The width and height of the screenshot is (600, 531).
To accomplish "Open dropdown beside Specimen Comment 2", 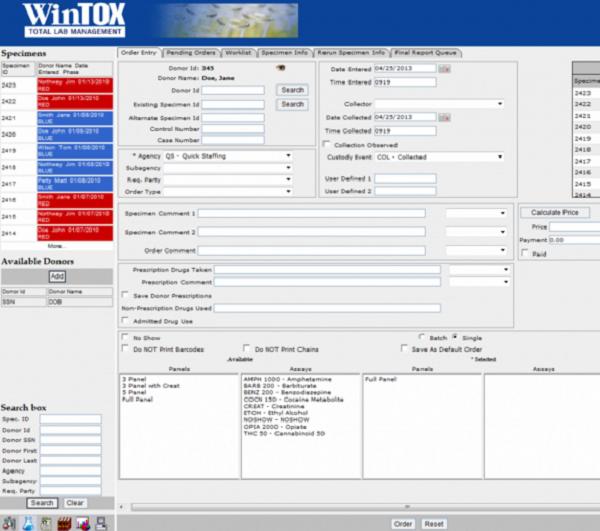I will coord(476,232).
